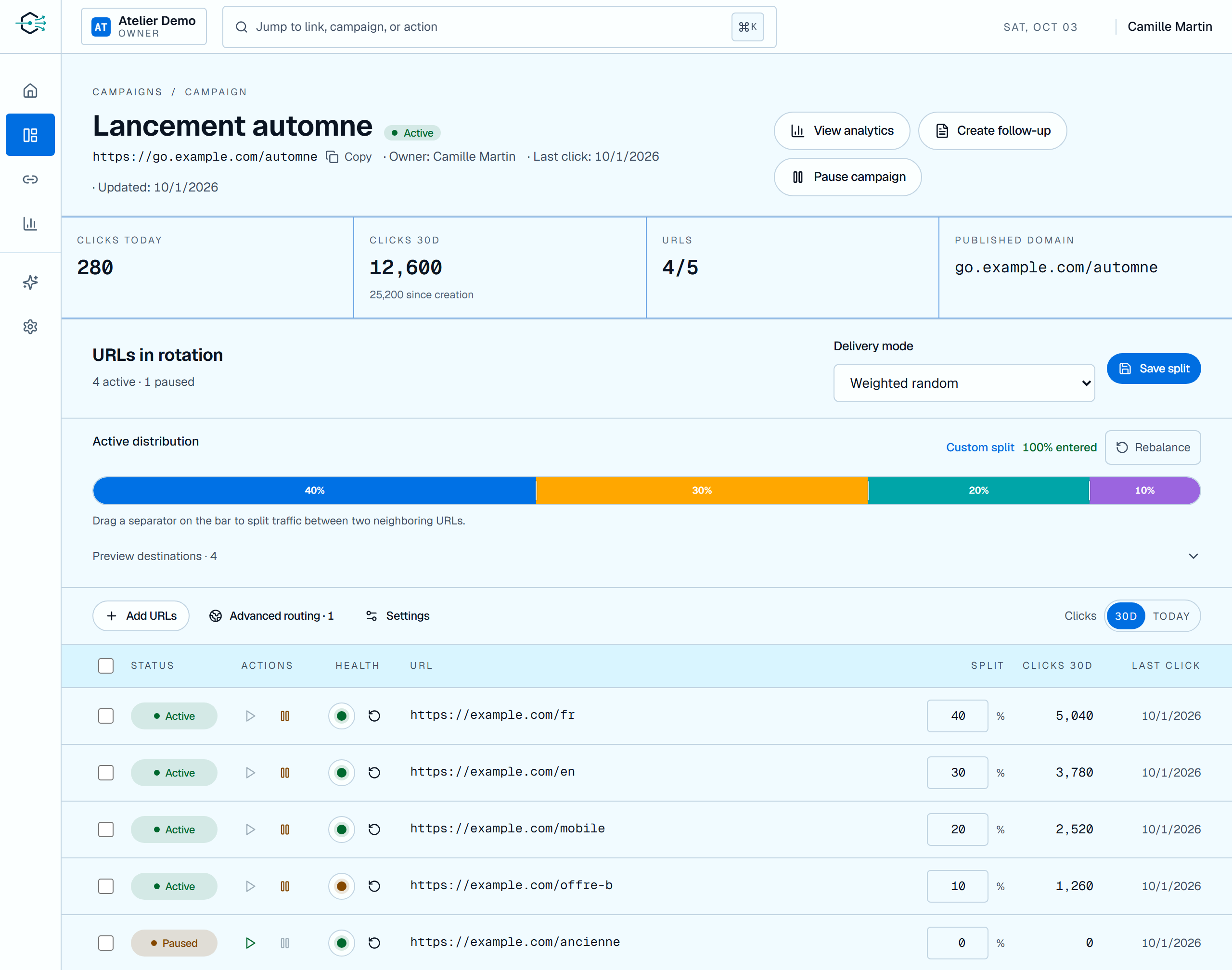Click Add URLs button
Viewport: 1232px width, 970px height.
141,616
